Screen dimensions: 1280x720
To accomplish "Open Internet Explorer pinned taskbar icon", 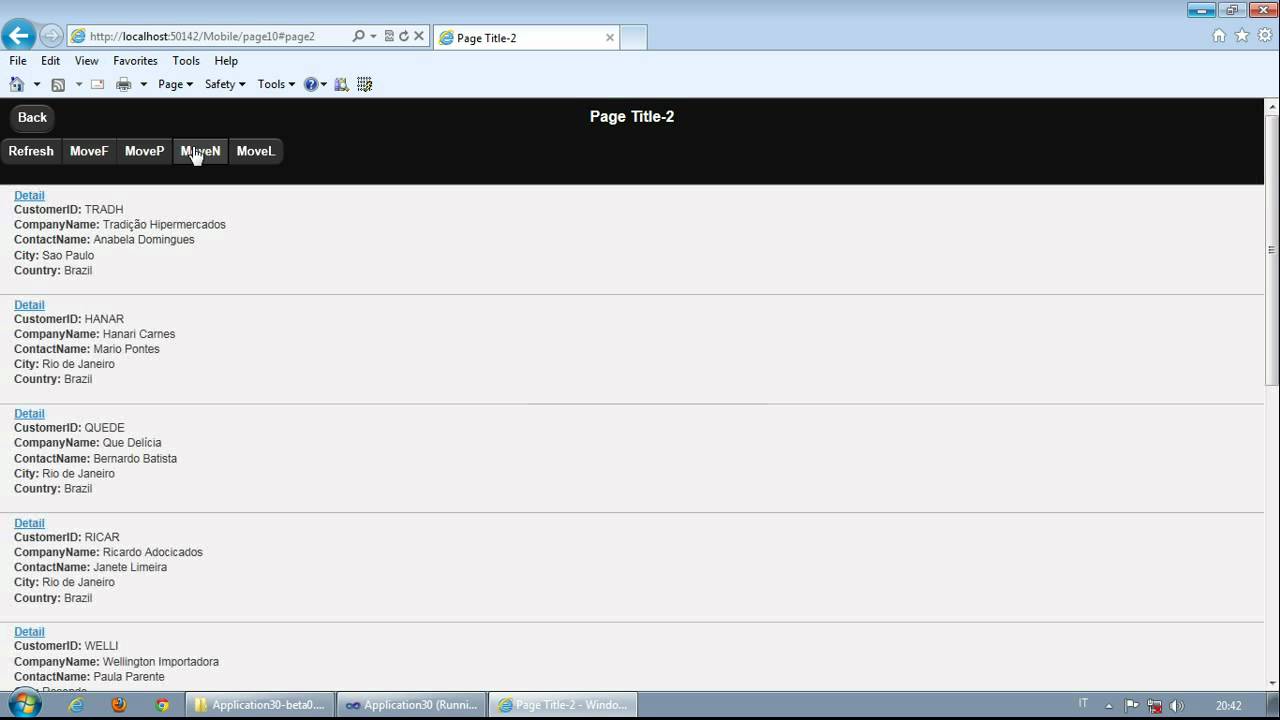I will tap(76, 705).
